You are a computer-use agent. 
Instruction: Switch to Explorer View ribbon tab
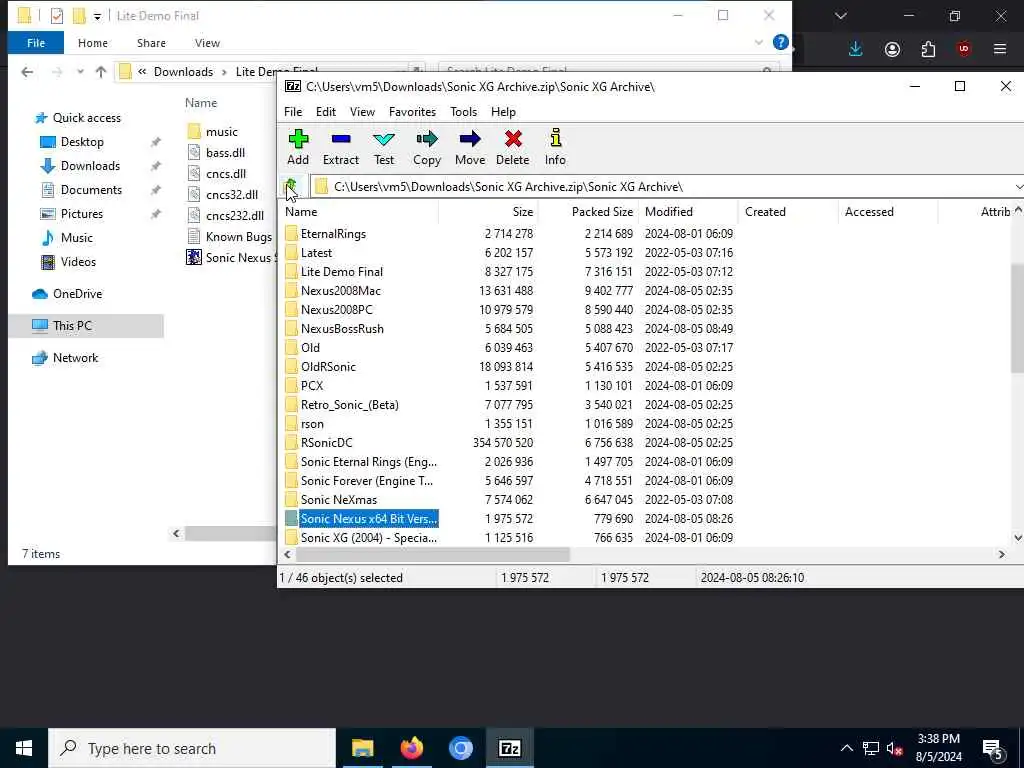(207, 43)
